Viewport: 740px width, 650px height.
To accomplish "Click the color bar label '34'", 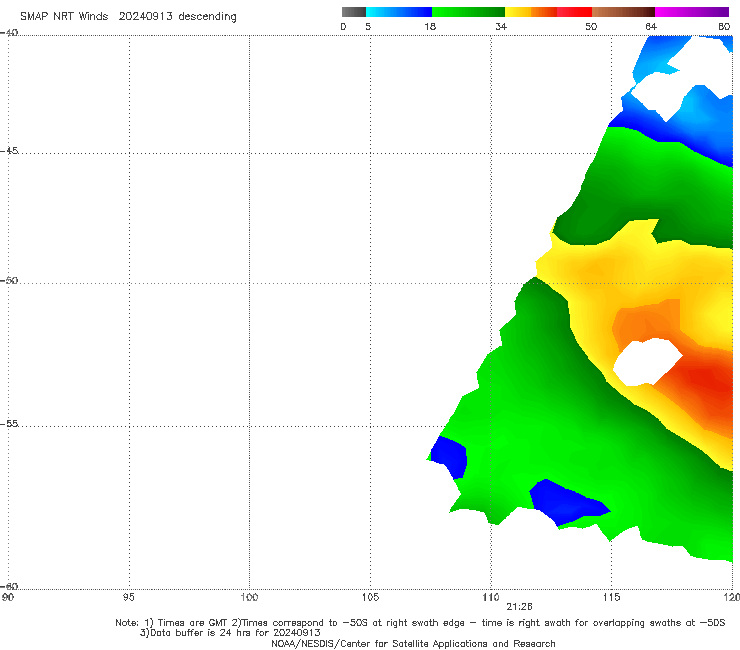I will click(x=501, y=26).
